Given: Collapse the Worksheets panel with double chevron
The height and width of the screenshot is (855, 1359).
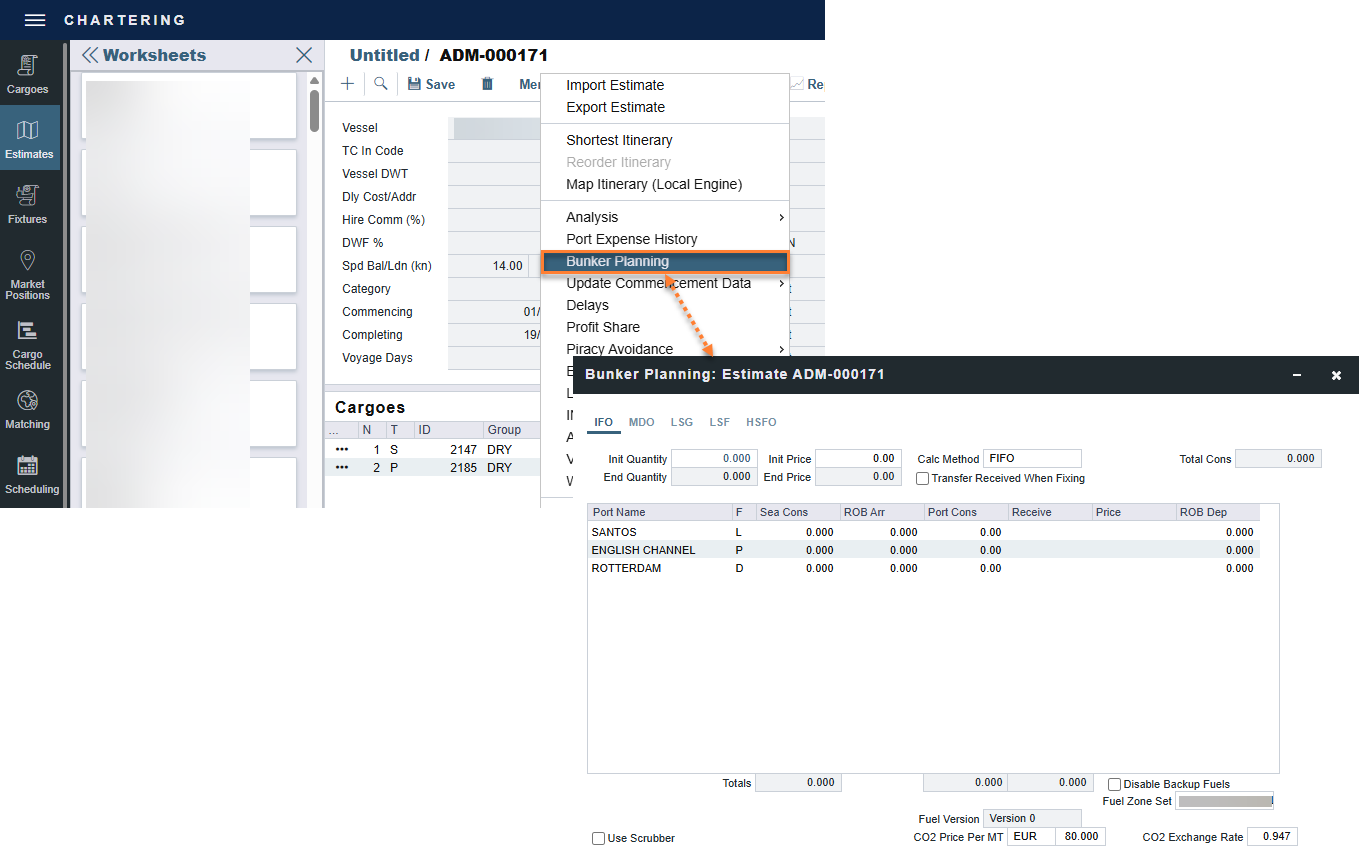Looking at the screenshot, I should click(90, 55).
